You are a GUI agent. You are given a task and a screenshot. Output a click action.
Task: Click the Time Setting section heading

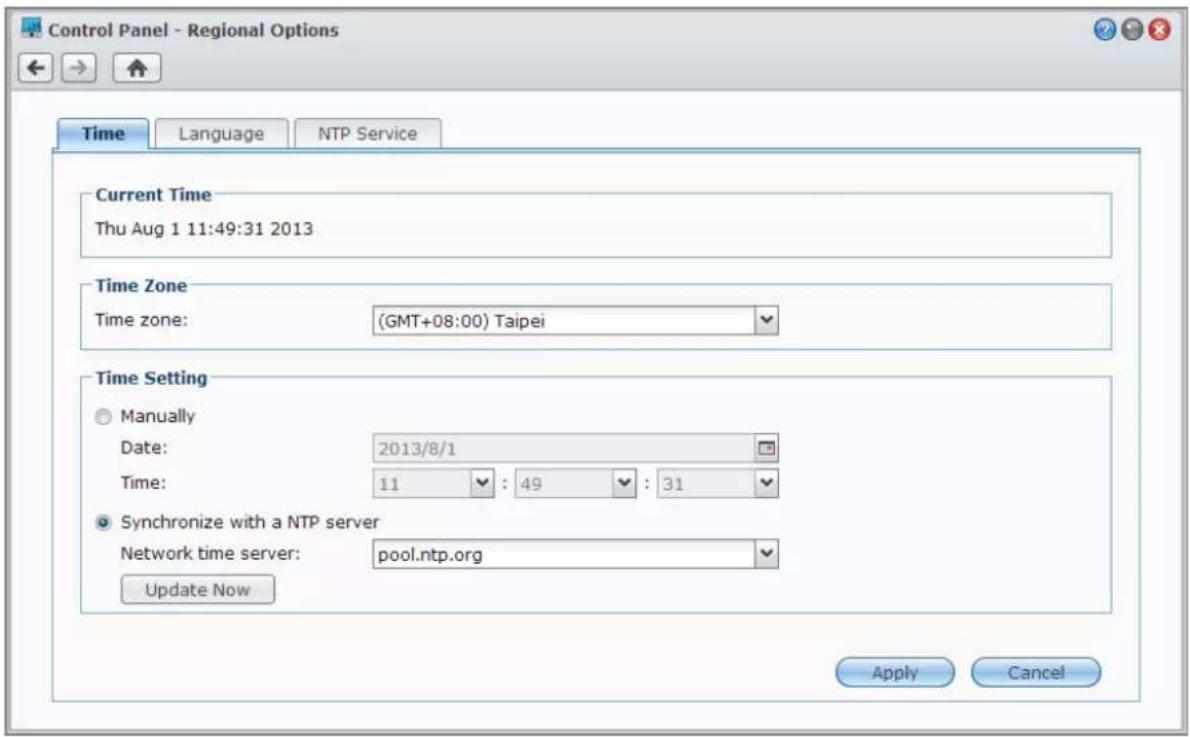click(x=151, y=378)
